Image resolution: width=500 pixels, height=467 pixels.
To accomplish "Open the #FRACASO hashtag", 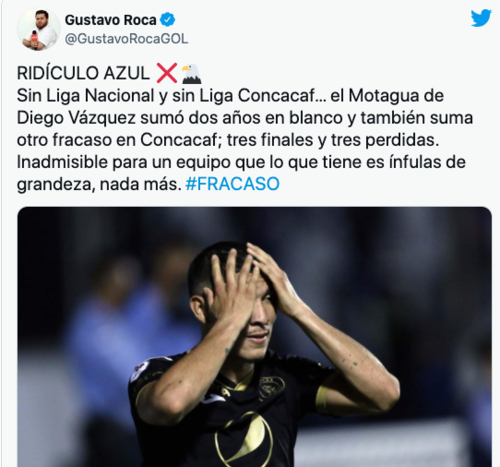I will pos(232,184).
